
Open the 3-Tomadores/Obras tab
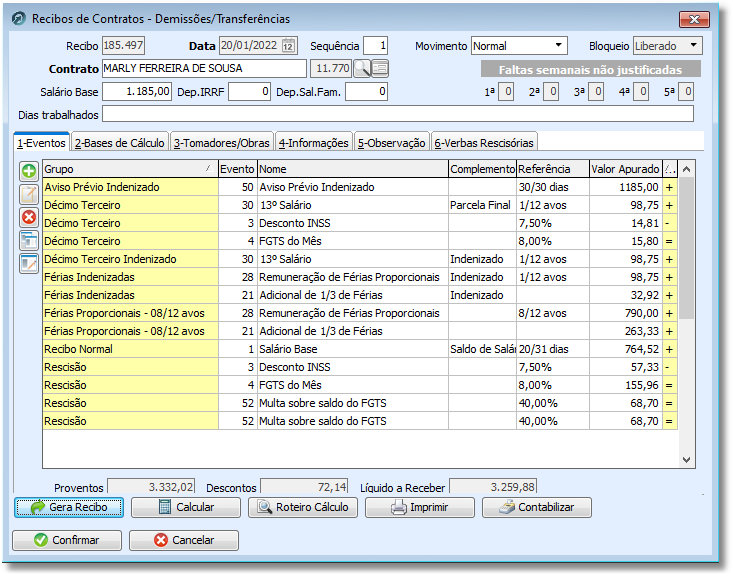tap(222, 143)
